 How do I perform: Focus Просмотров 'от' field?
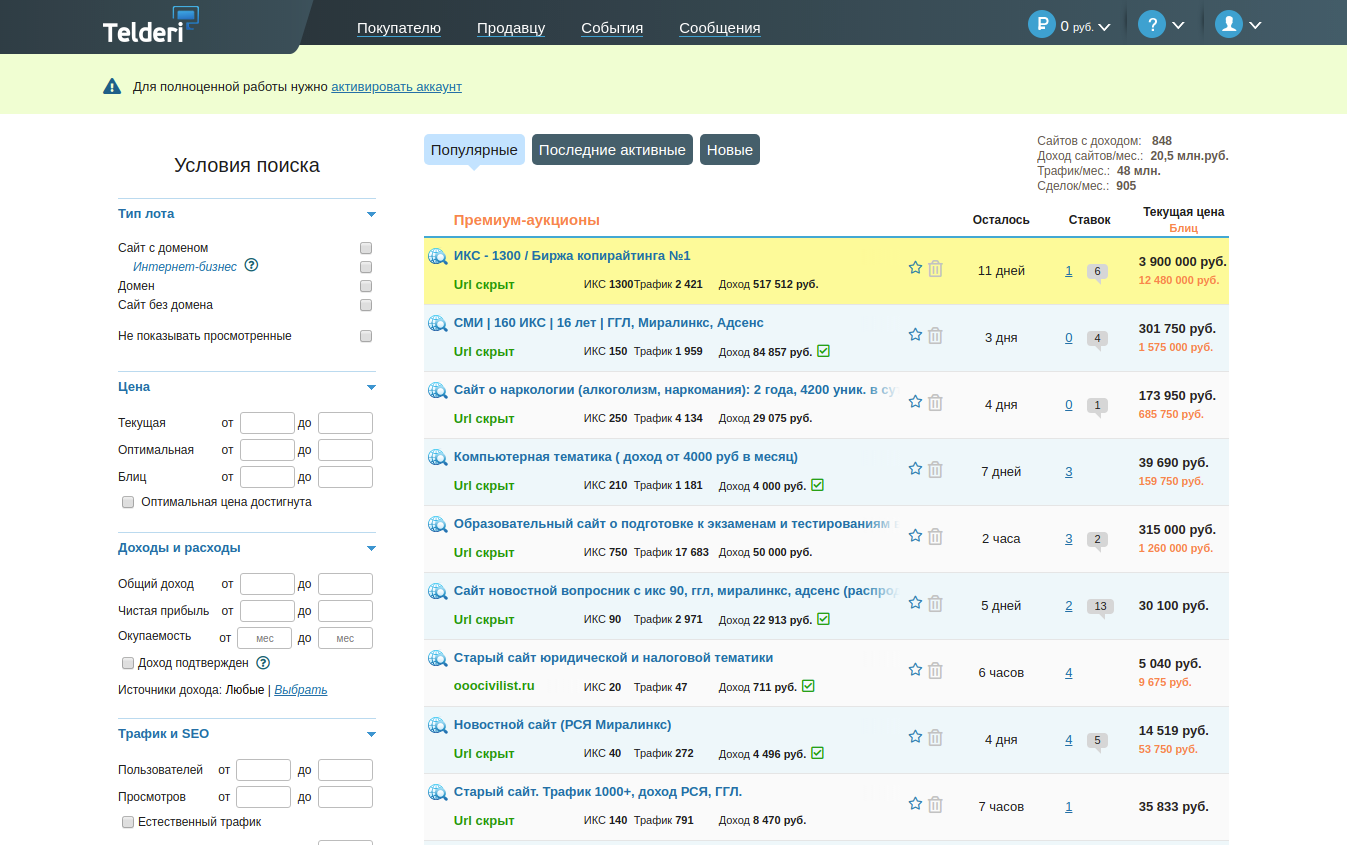pyautogui.click(x=263, y=797)
